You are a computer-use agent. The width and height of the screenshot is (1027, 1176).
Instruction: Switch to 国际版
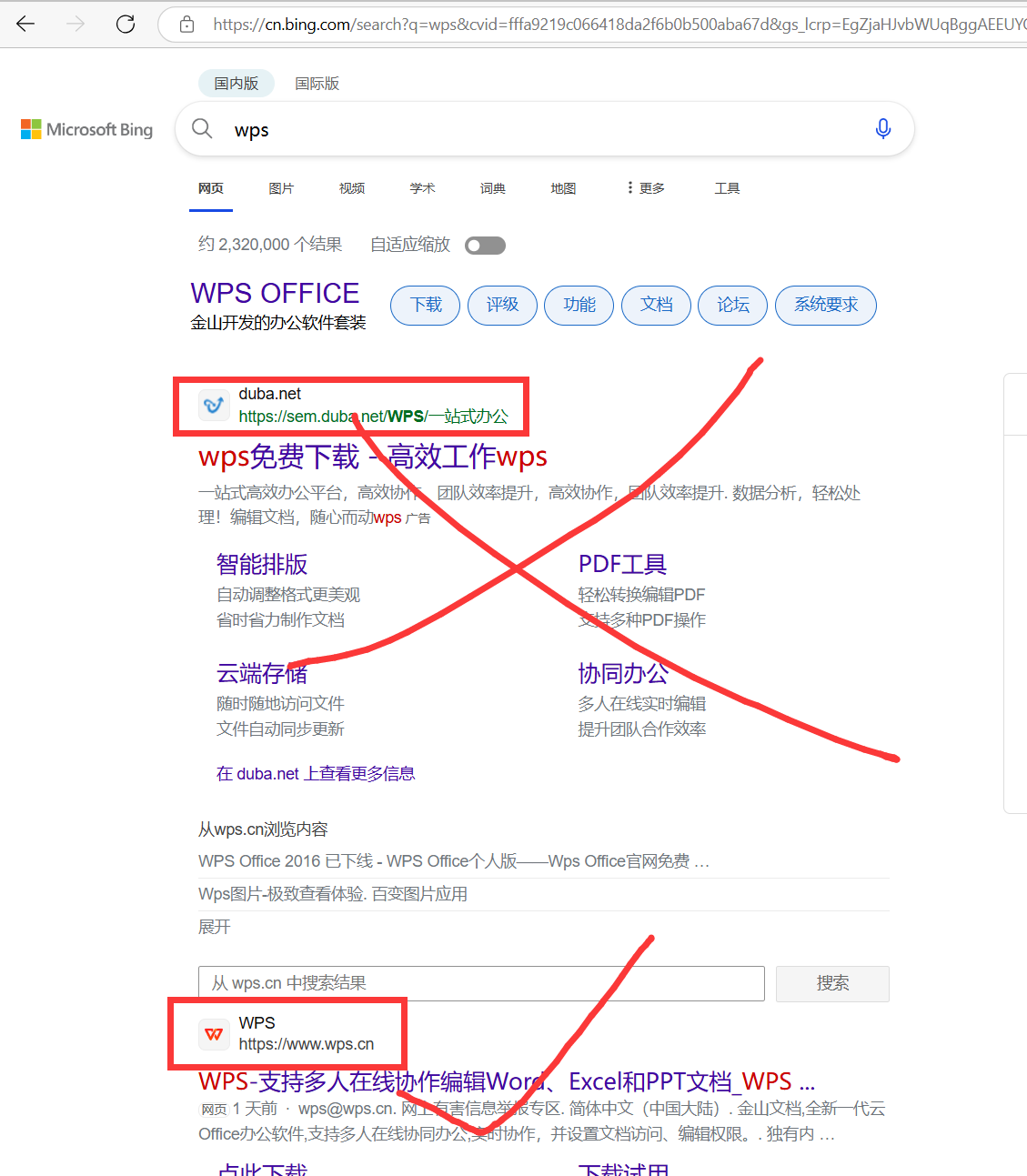click(317, 83)
